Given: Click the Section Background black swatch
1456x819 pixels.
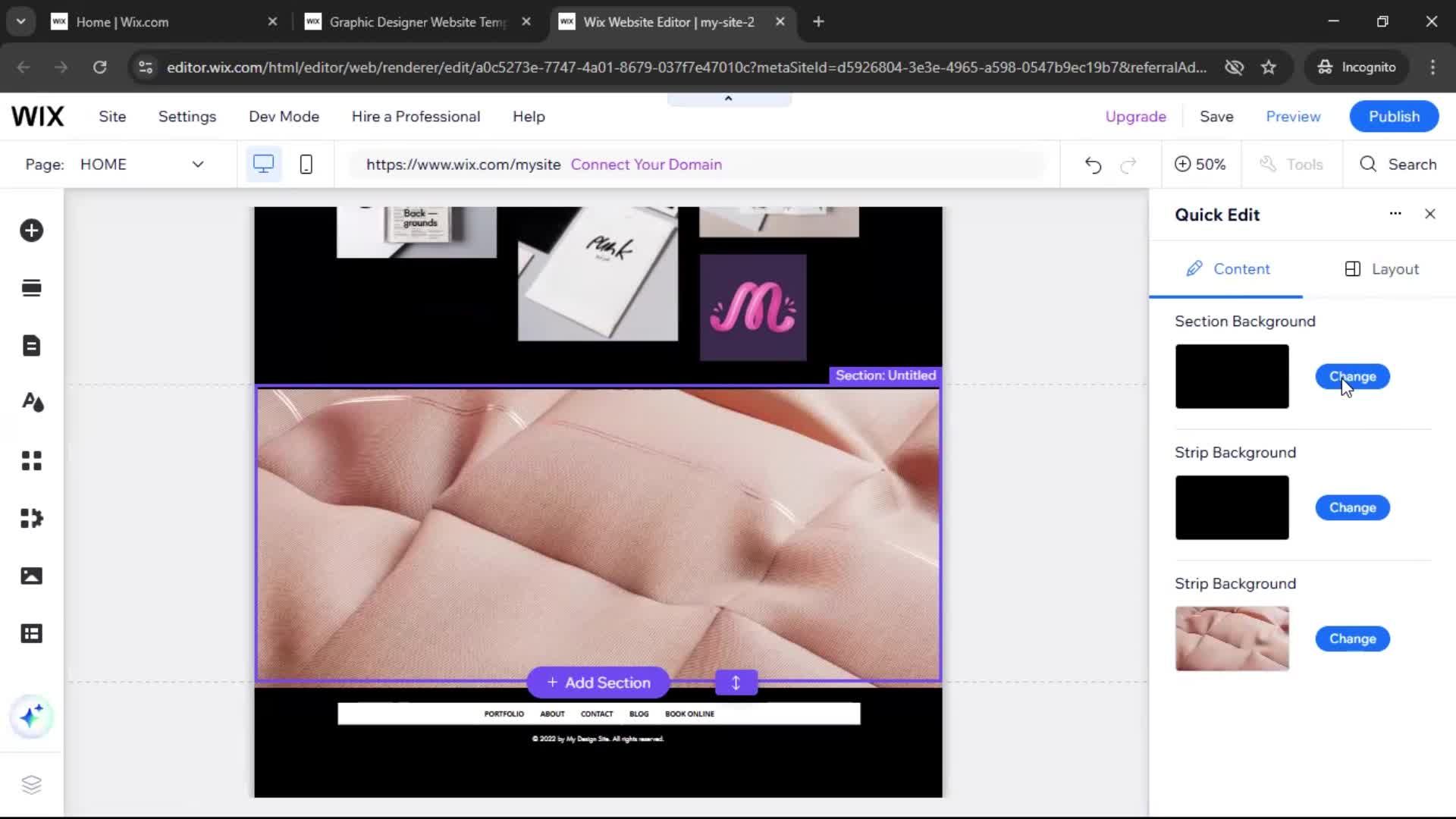Looking at the screenshot, I should pos(1232,377).
